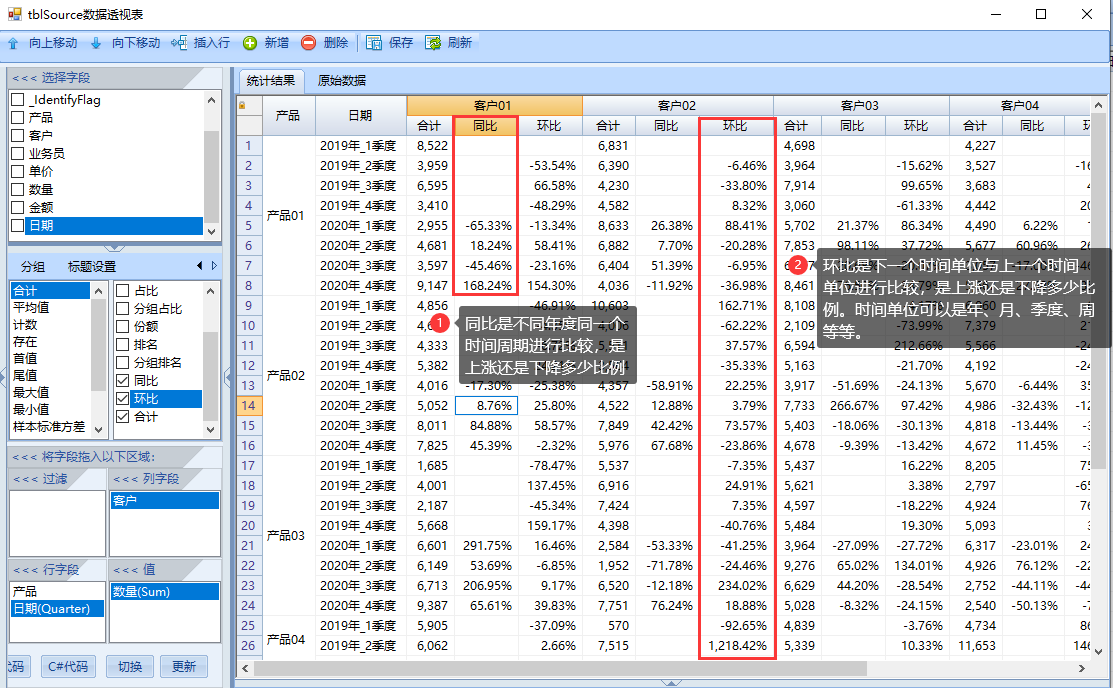The image size is (1113, 688).
Task: Click the 产品03 row group cell
Action: tap(287, 535)
